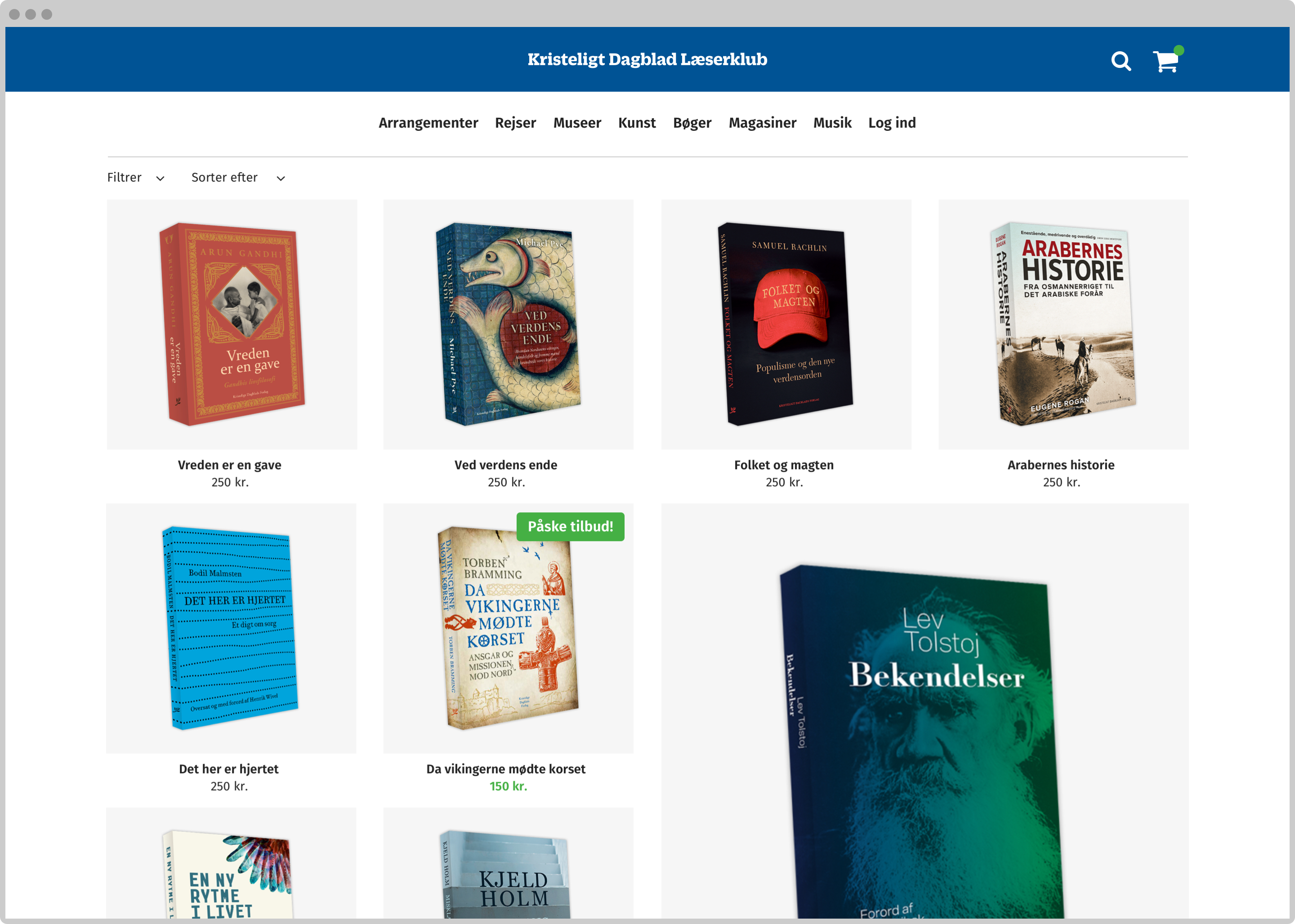Open the Arabernes historie book cover
Viewport: 1295px width, 924px height.
tap(1063, 324)
